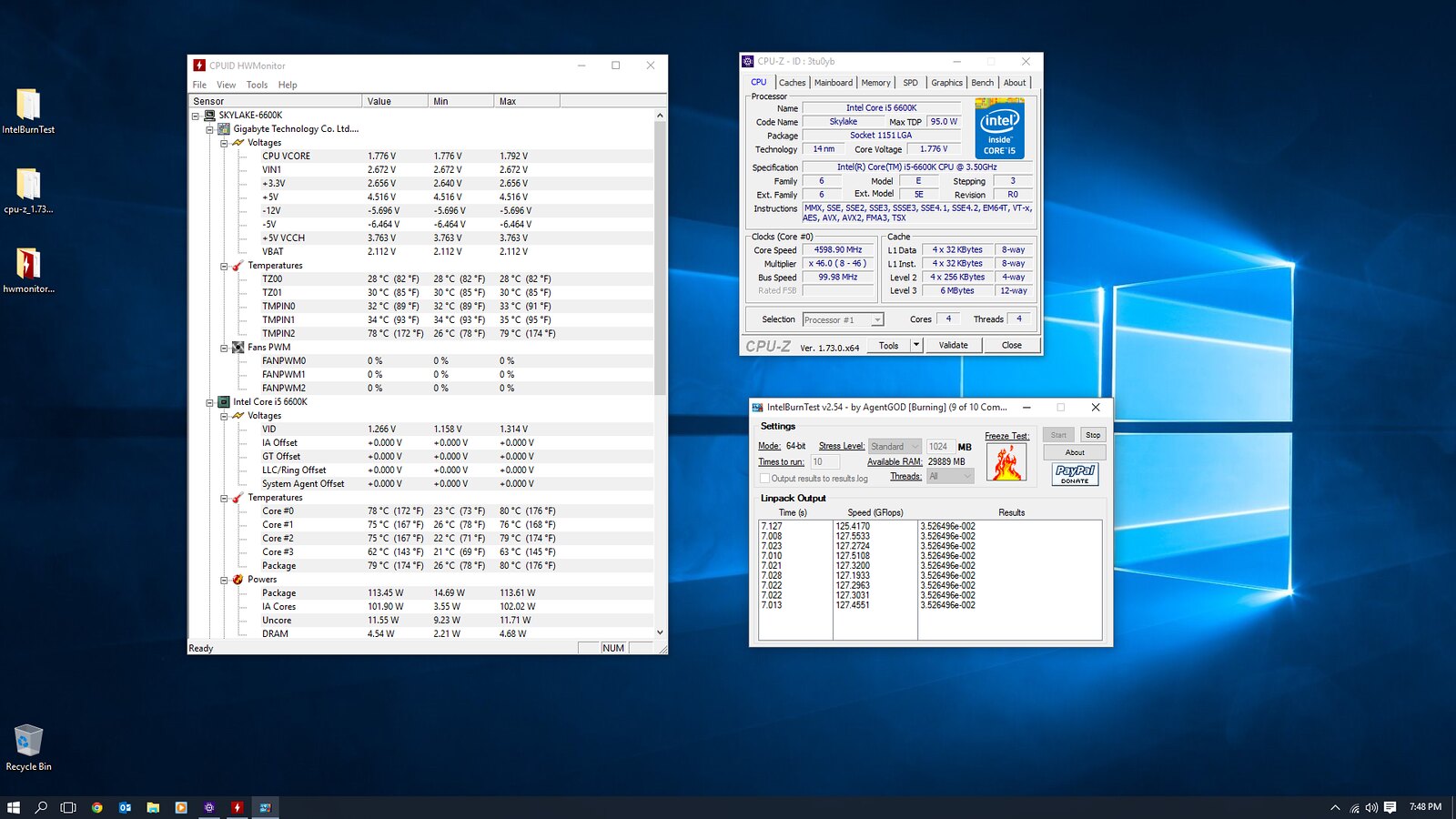Image resolution: width=1456 pixels, height=819 pixels.
Task: Click HWMonitor title bar app icon
Action: (198, 66)
